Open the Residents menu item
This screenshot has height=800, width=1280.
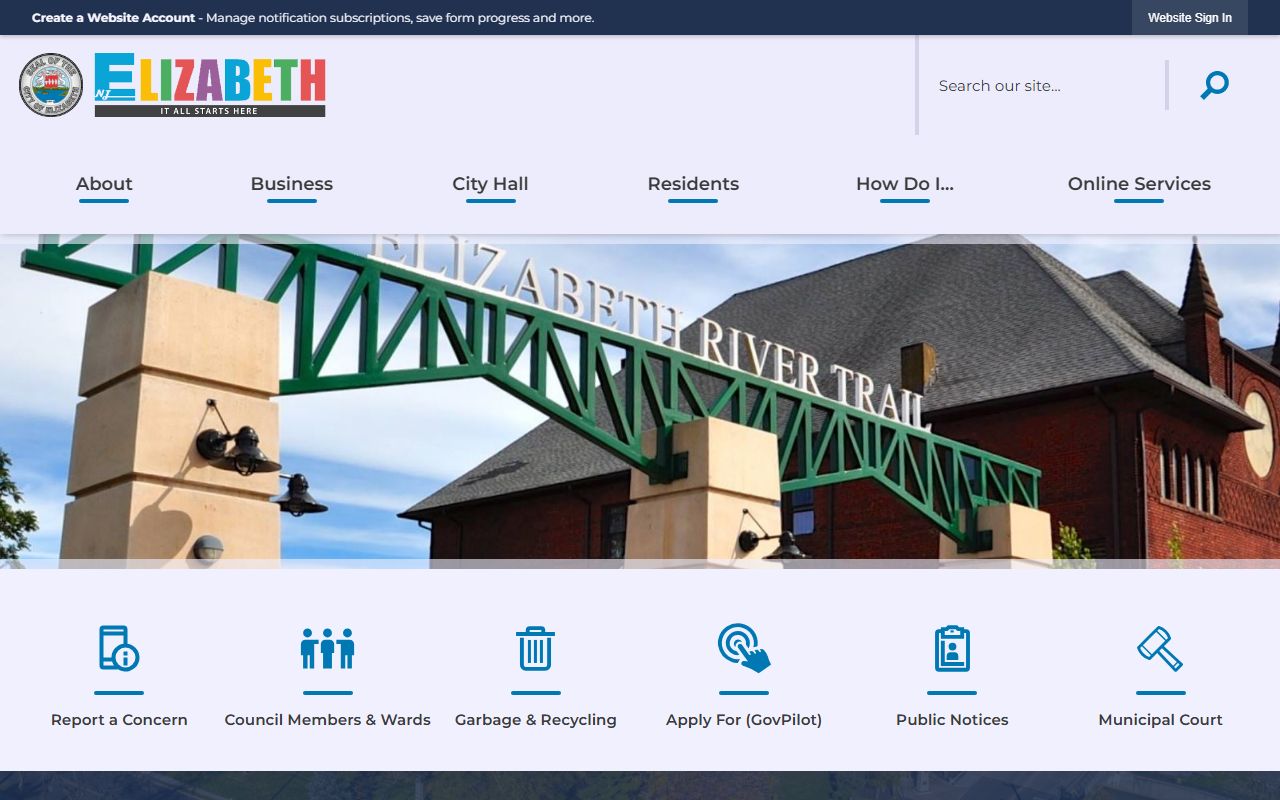point(693,184)
